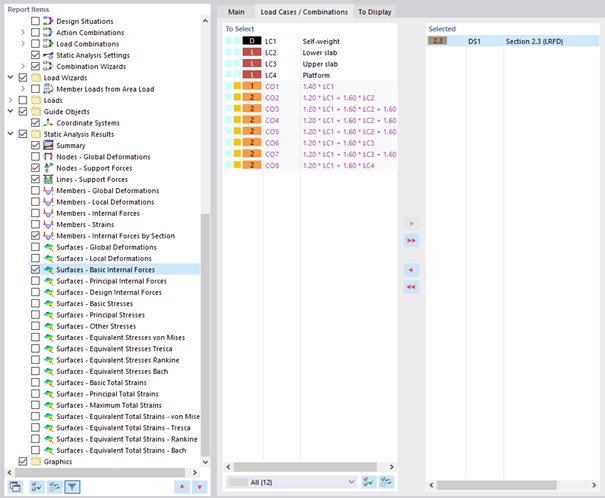Image resolution: width=605 pixels, height=498 pixels.
Task: Click the check all report items icon
Action: [x=37, y=487]
